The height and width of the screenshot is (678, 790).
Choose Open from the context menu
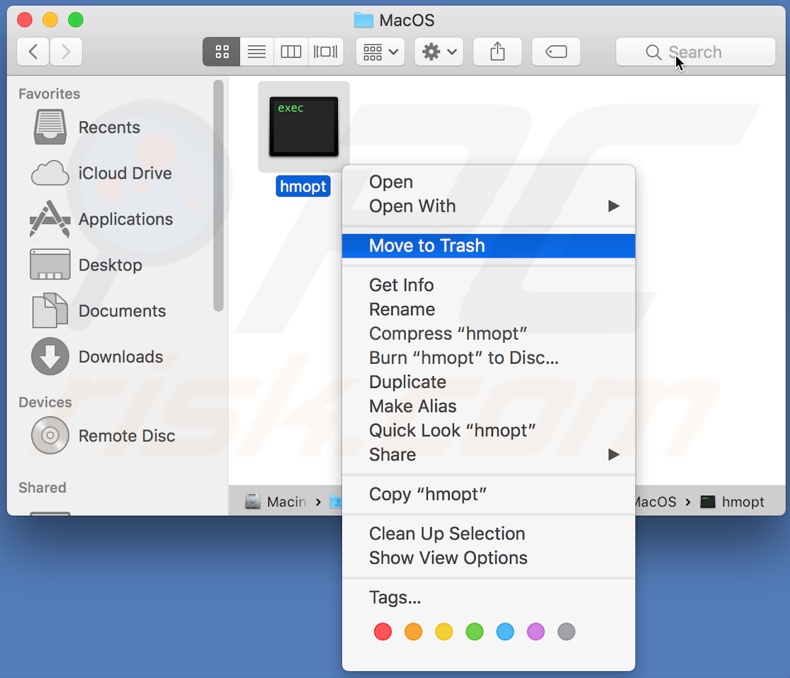pyautogui.click(x=488, y=182)
